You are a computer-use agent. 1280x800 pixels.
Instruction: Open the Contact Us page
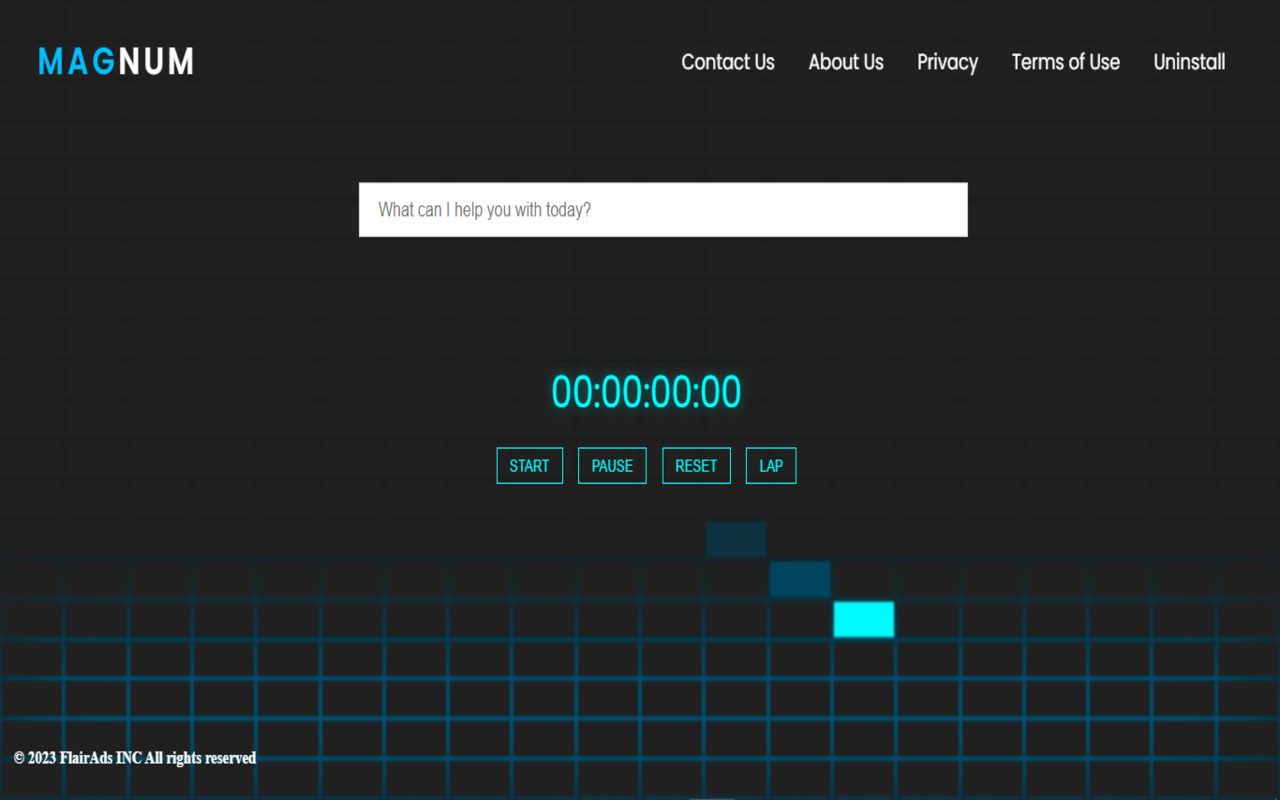tap(728, 62)
